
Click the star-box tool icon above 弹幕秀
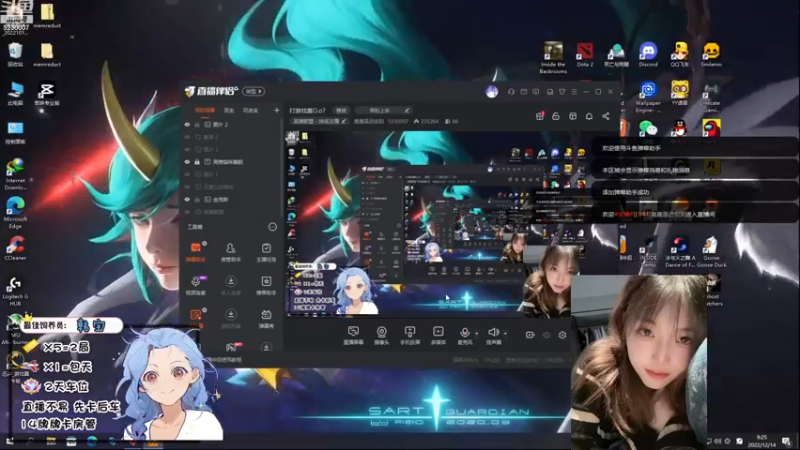point(266,281)
